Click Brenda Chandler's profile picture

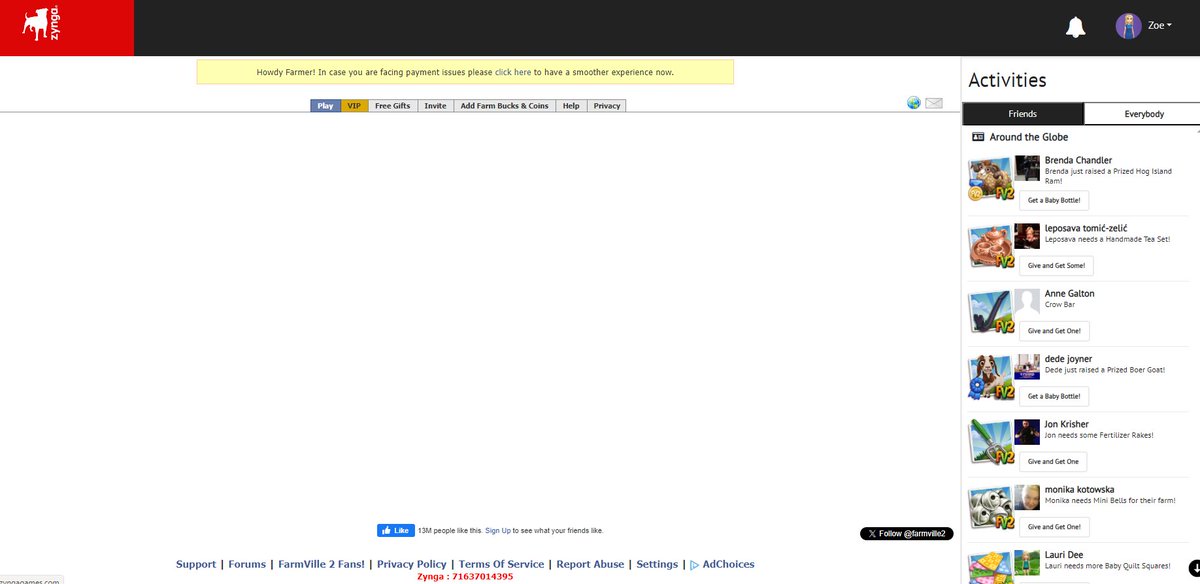(x=1027, y=168)
